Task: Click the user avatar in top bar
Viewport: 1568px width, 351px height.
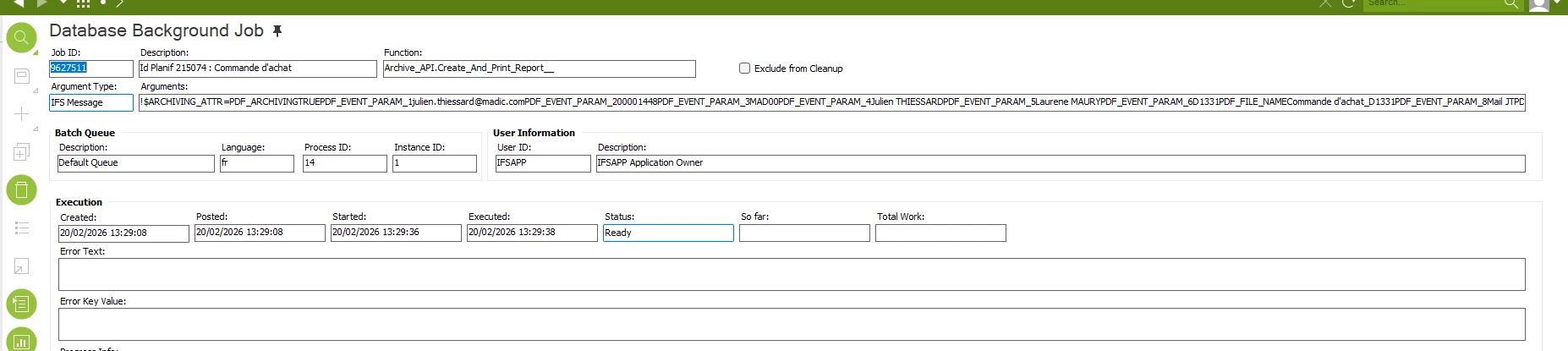Action: point(1539,4)
